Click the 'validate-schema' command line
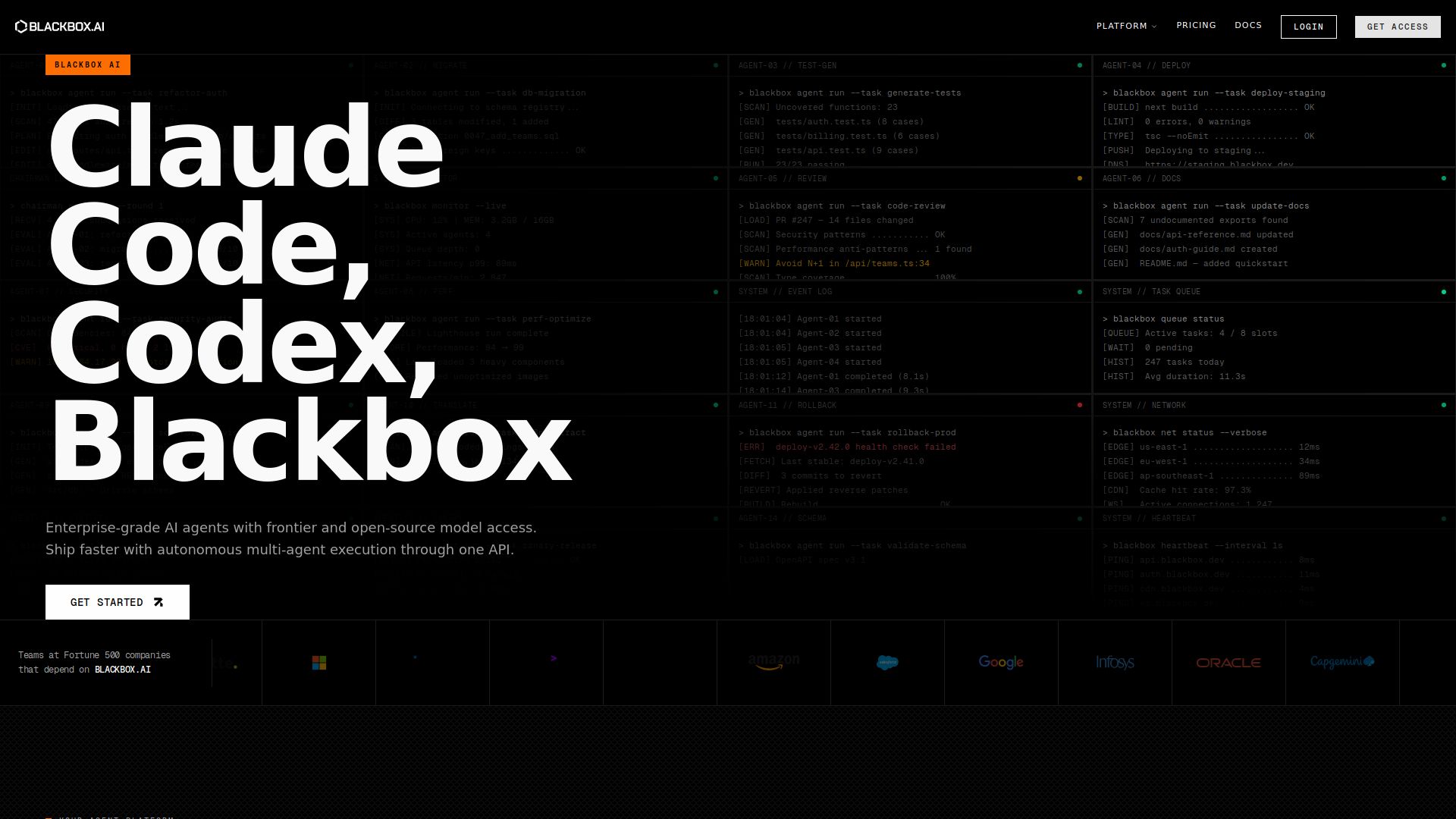Image resolution: width=1456 pixels, height=819 pixels. click(x=852, y=546)
